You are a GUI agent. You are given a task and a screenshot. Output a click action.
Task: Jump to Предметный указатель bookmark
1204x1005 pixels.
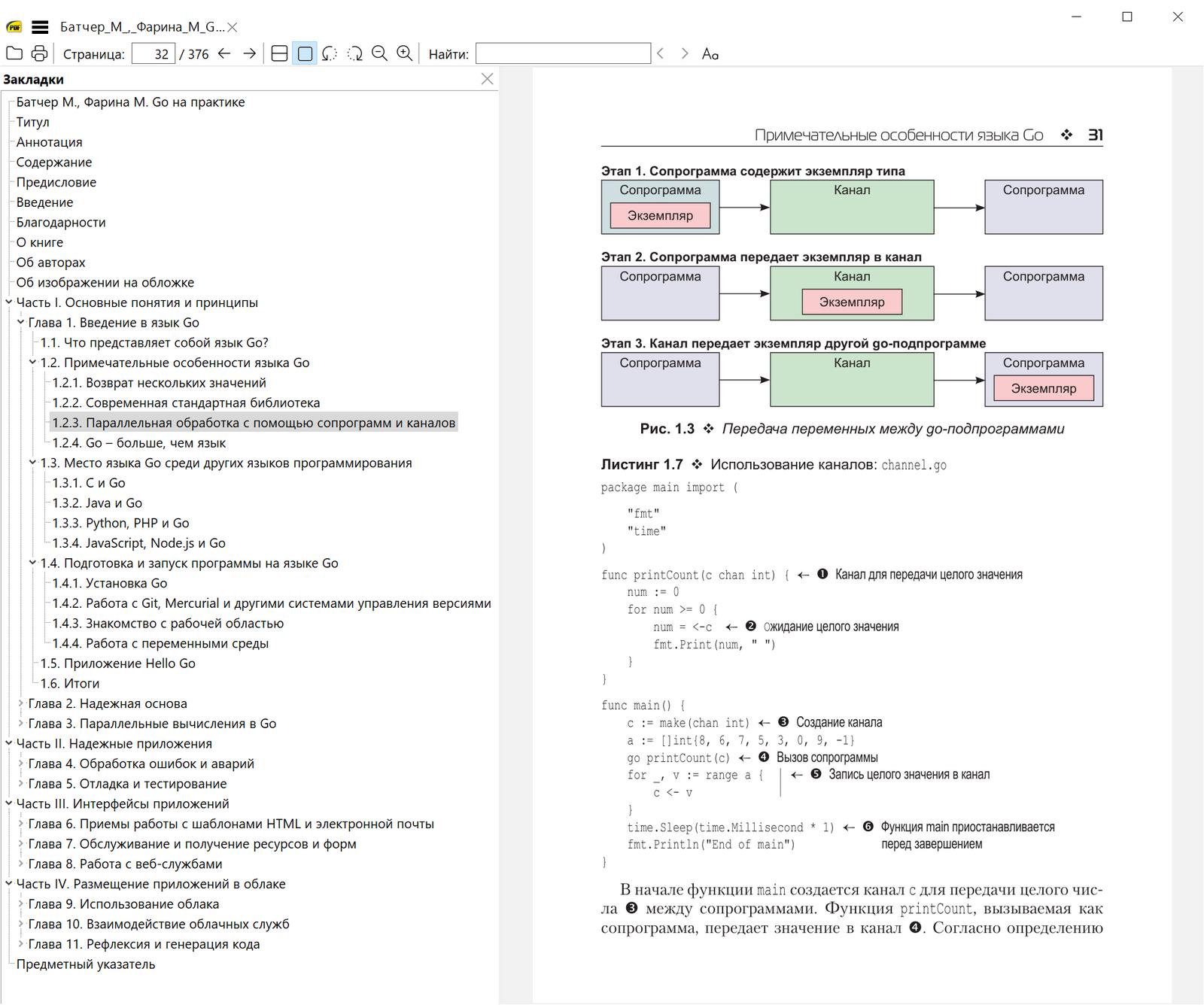[x=86, y=964]
